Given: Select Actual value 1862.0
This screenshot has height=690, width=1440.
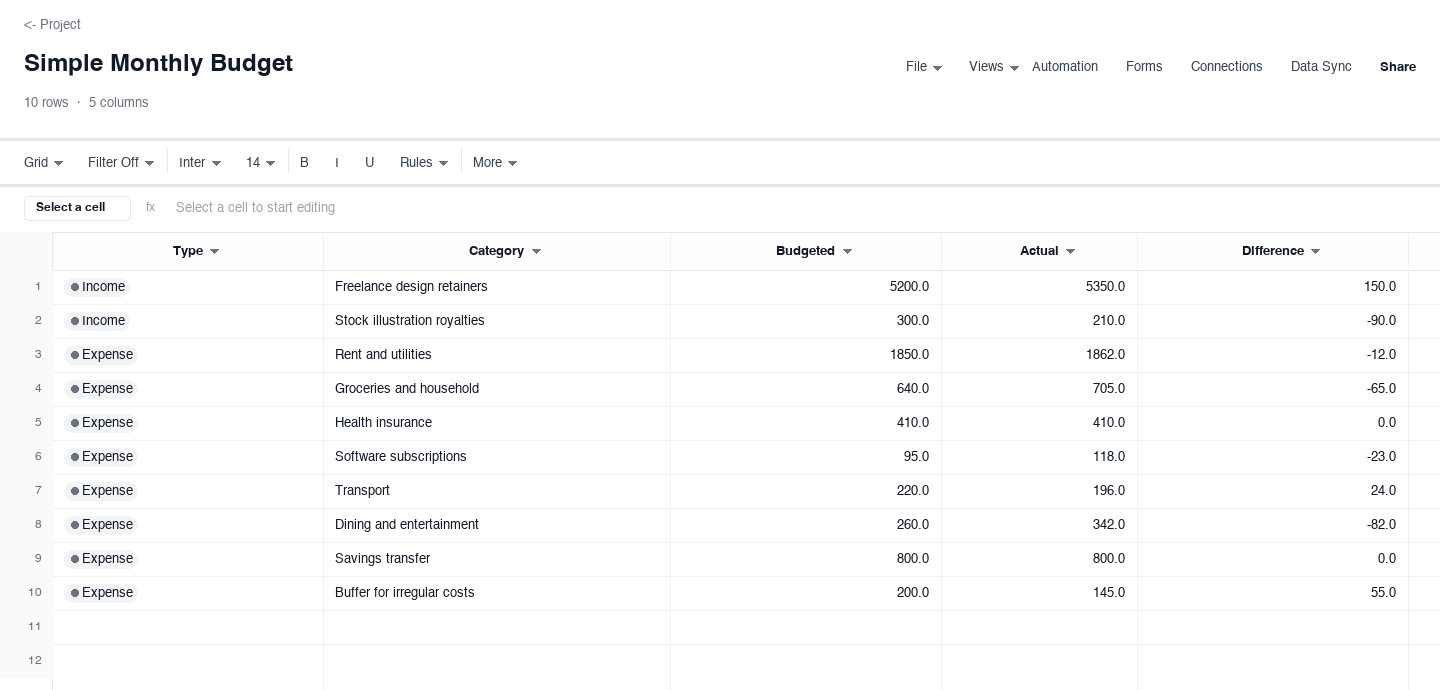Looking at the screenshot, I should tap(1040, 355).
